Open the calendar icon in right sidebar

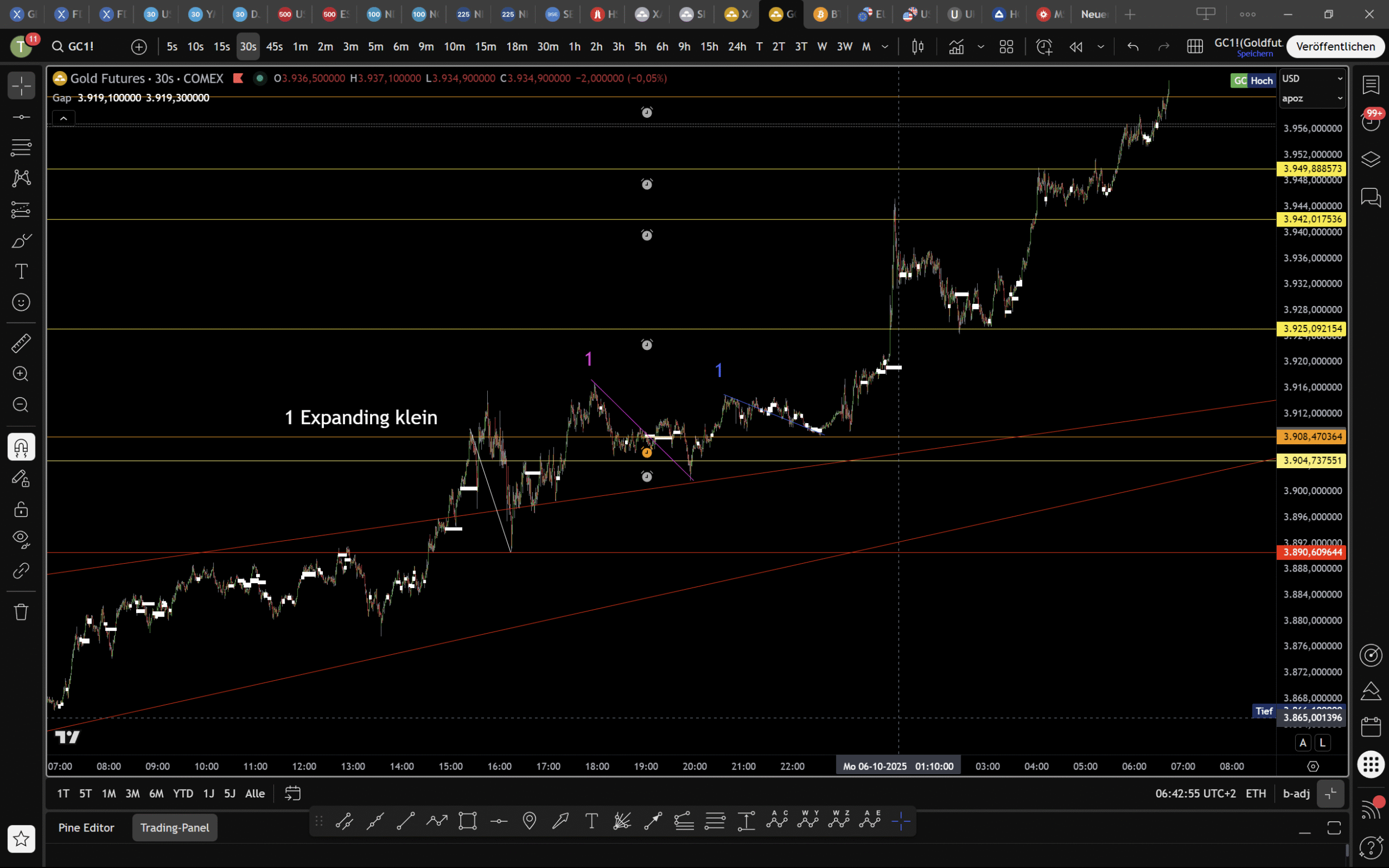point(1371,727)
